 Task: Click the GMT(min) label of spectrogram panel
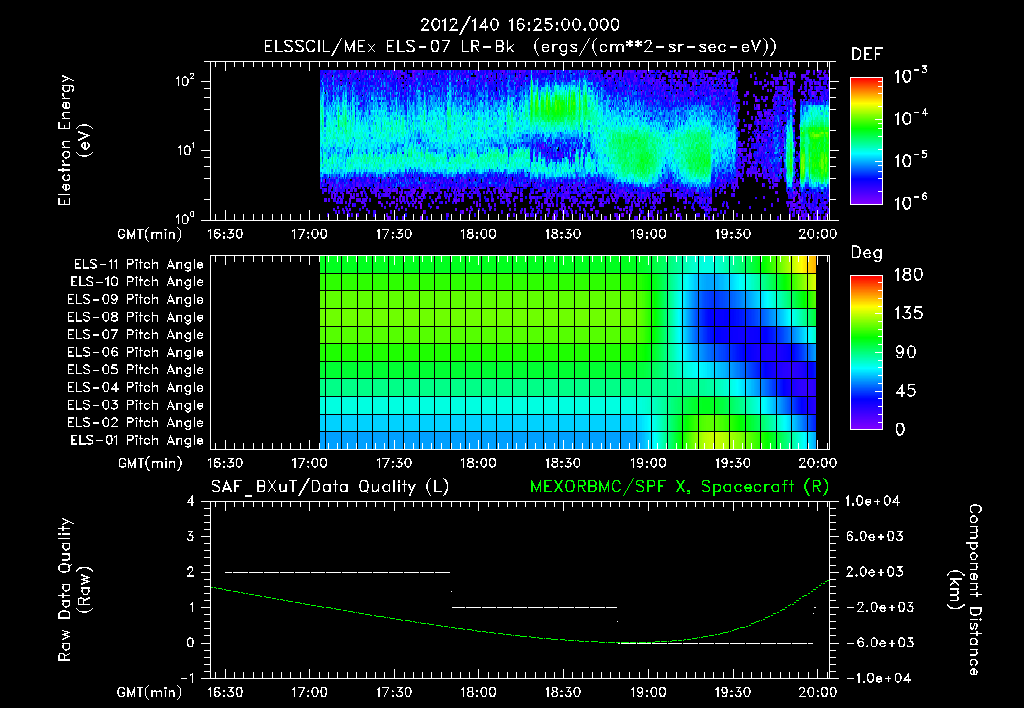149,234
